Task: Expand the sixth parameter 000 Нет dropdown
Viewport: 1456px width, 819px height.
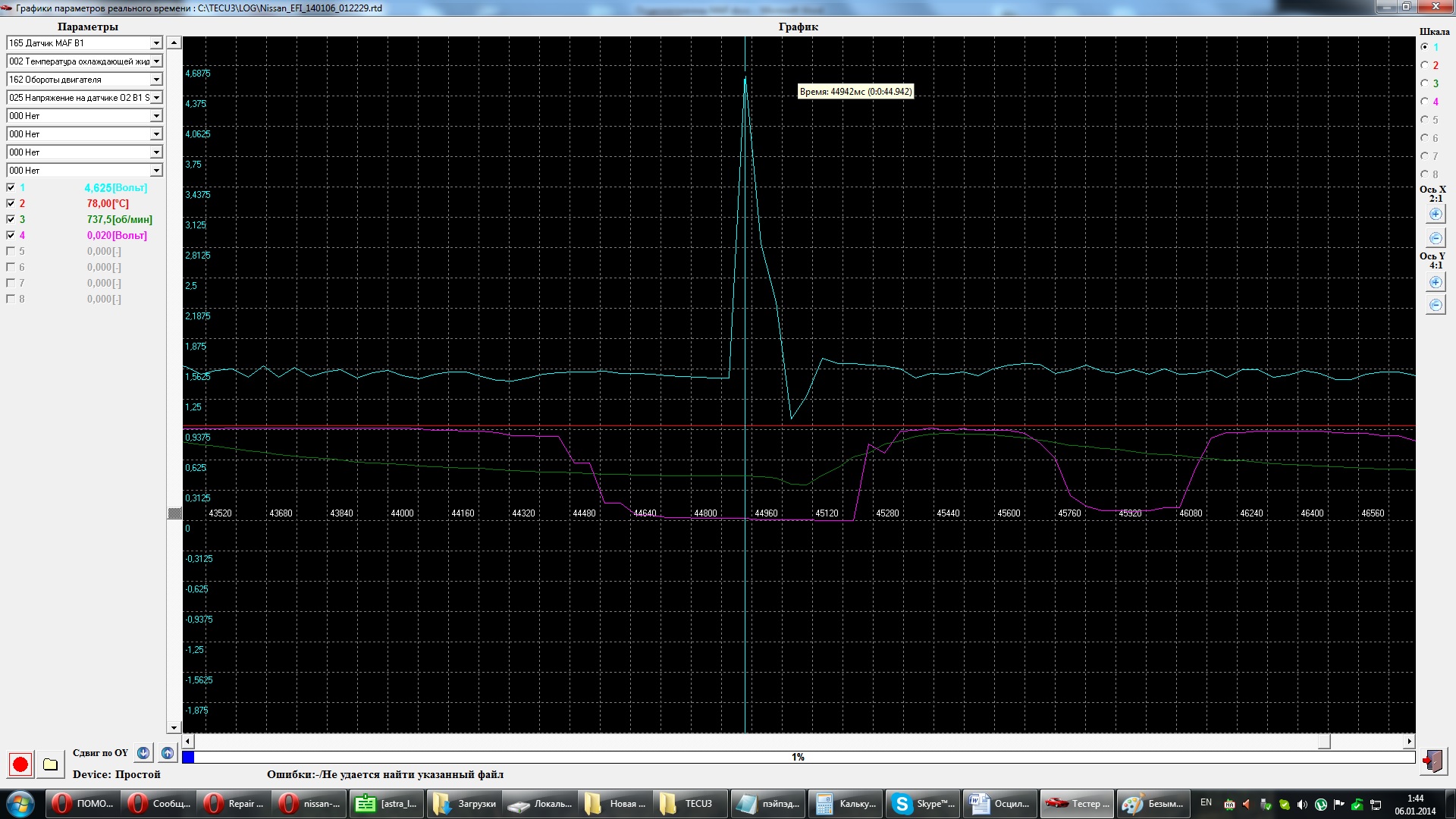Action: (156, 134)
